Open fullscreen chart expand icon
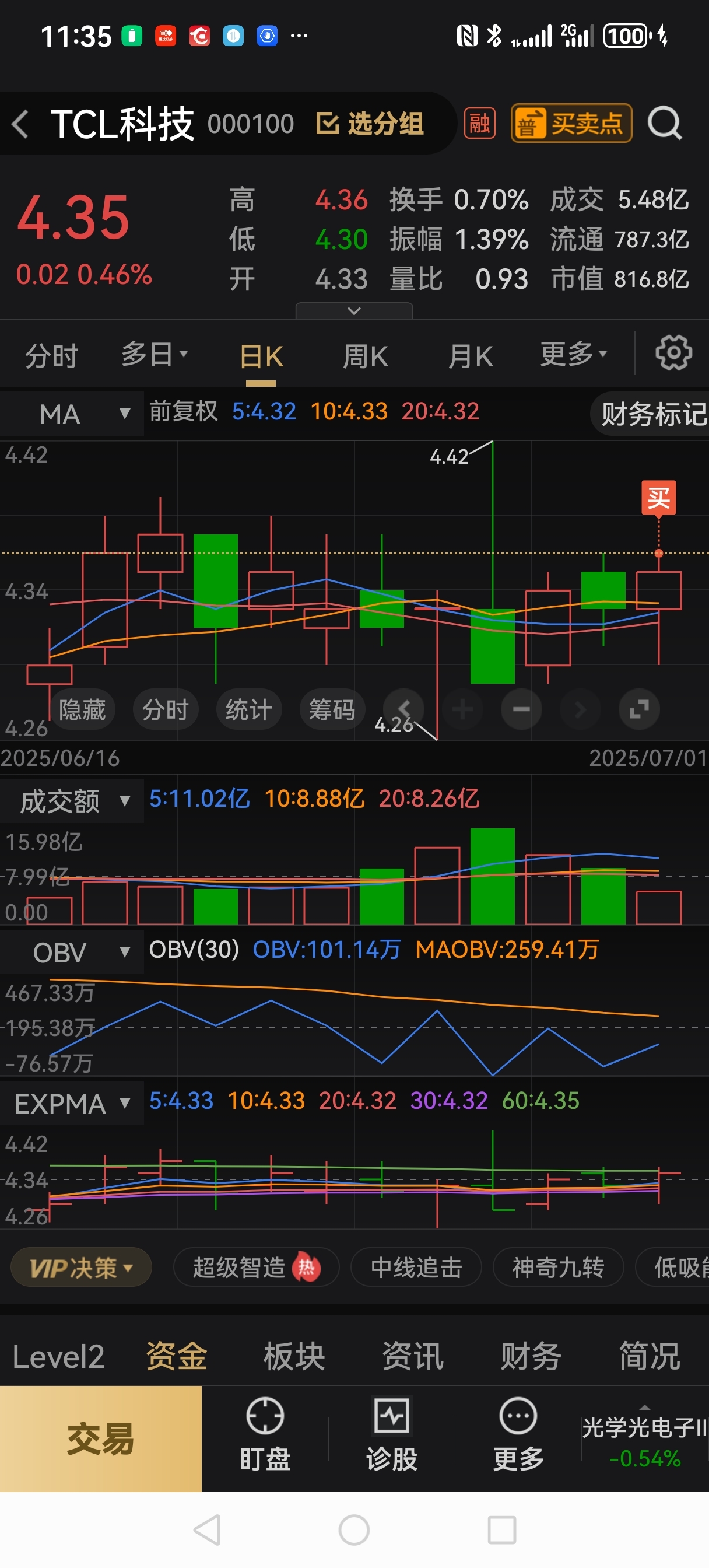 pyautogui.click(x=639, y=709)
